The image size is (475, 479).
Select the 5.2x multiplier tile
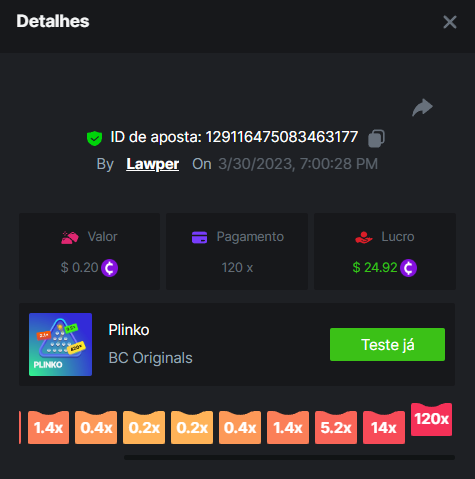[336, 427]
